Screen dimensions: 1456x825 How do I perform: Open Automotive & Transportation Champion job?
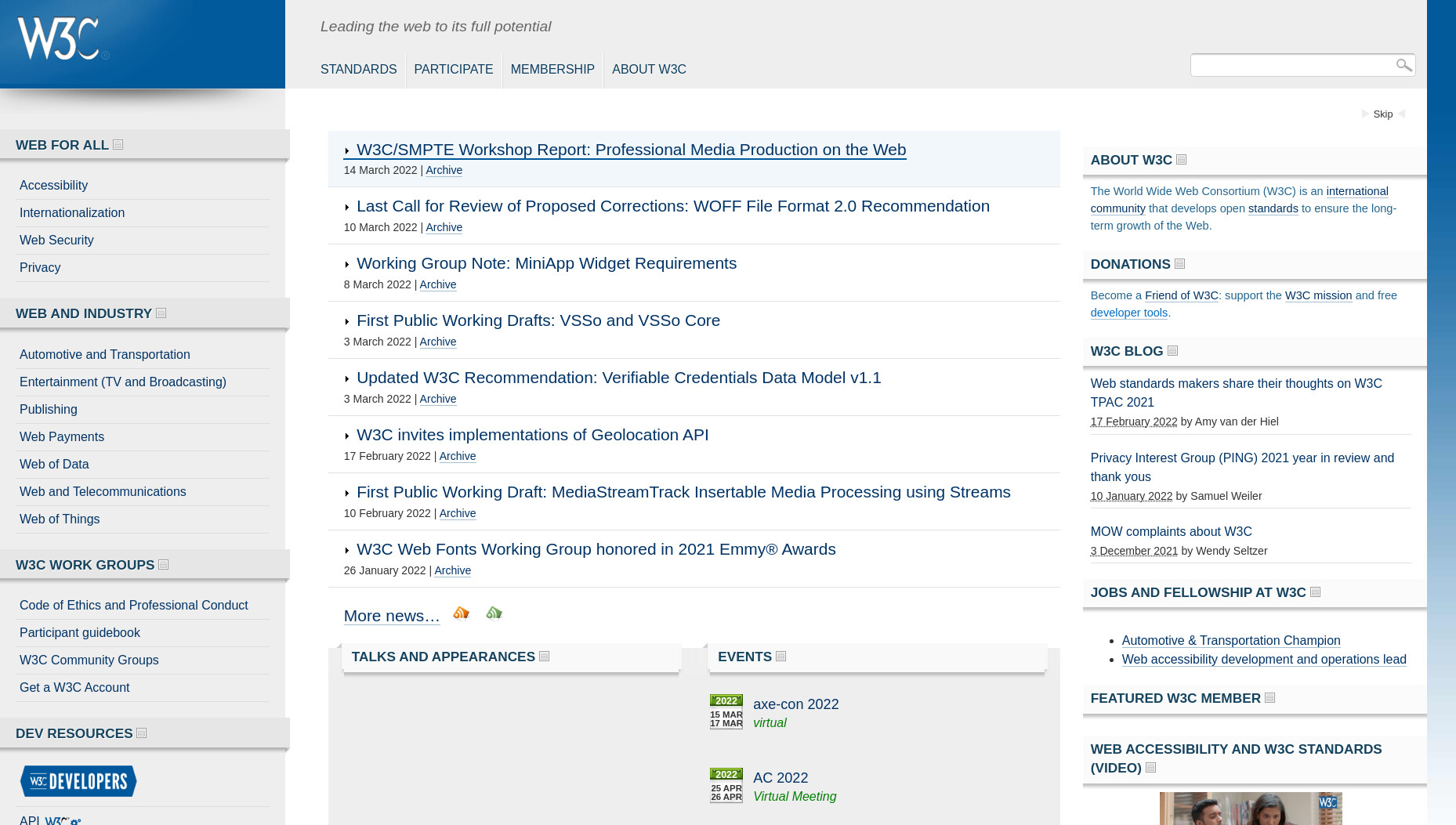1231,641
